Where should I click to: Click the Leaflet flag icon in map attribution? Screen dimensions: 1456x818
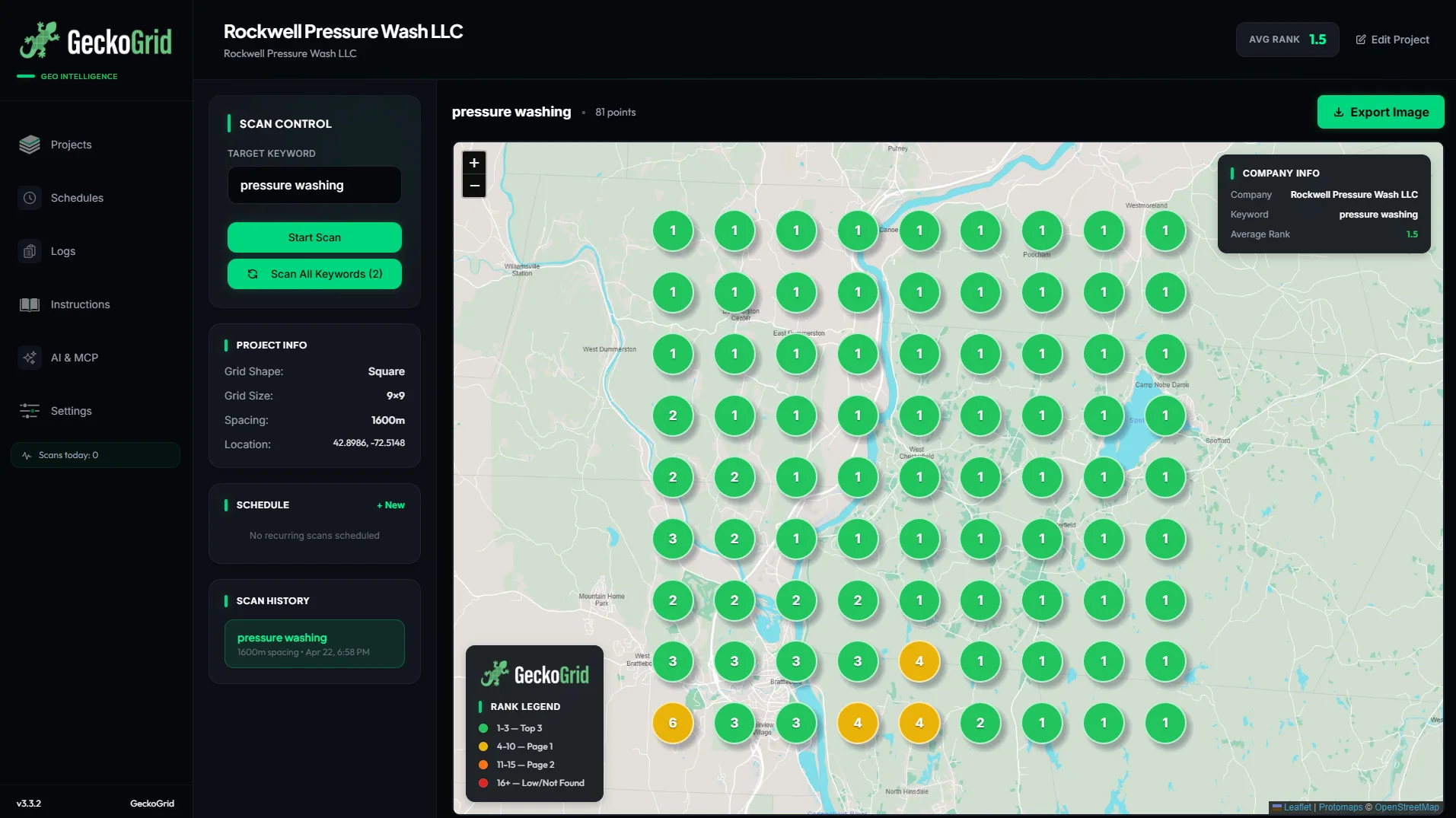1277,807
